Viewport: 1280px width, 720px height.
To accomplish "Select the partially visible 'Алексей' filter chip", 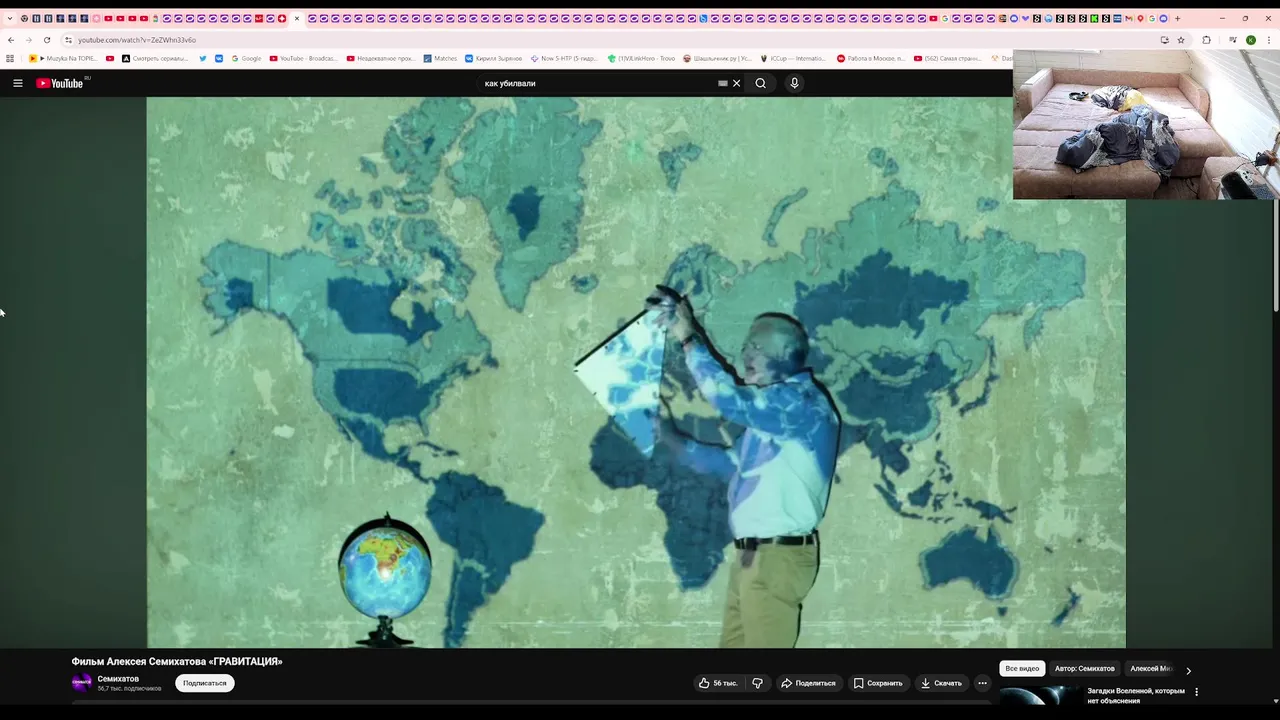I will pos(1150,668).
